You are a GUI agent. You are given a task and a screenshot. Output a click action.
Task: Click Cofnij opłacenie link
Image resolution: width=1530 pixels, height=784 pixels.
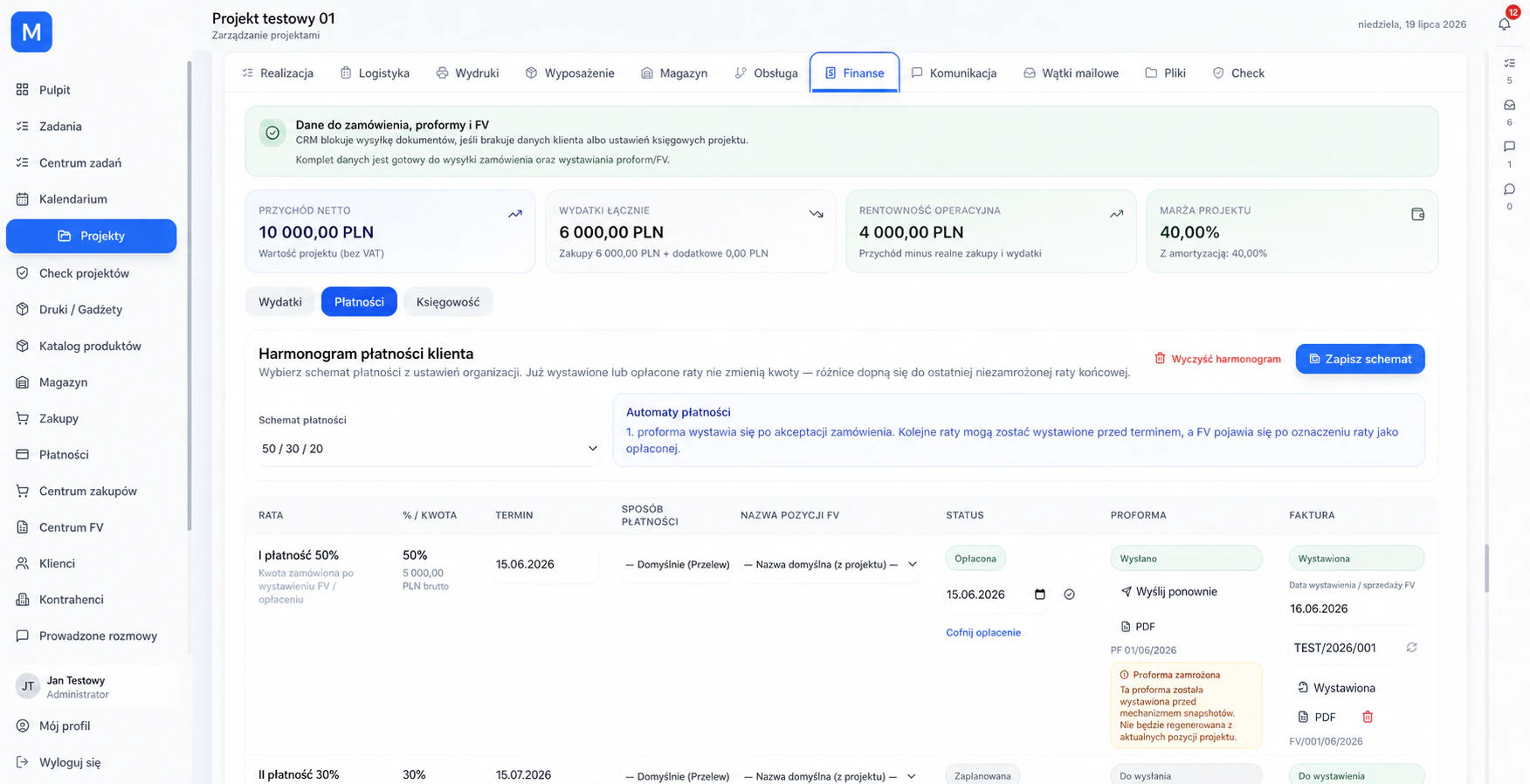pos(983,633)
